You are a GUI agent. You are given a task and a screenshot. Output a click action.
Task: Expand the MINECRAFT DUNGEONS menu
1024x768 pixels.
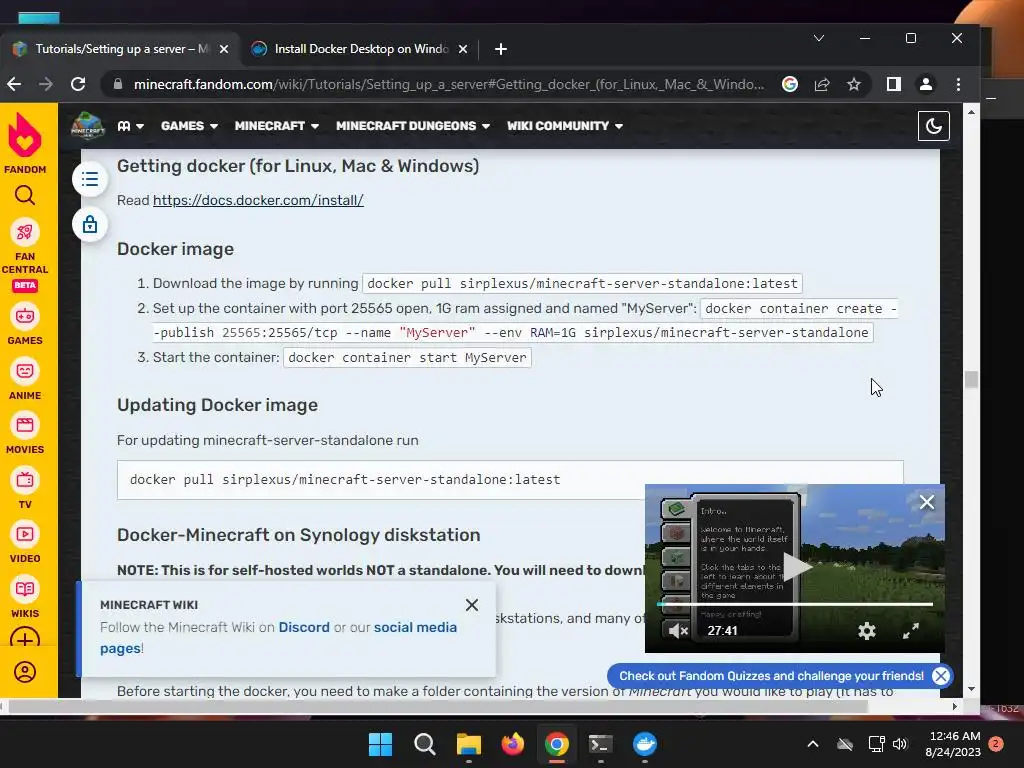tap(413, 126)
